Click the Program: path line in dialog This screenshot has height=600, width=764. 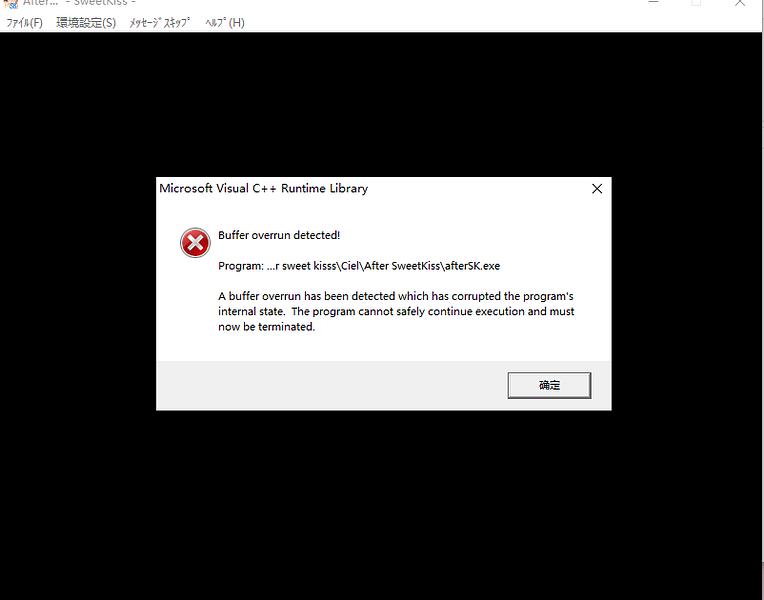coord(359,266)
